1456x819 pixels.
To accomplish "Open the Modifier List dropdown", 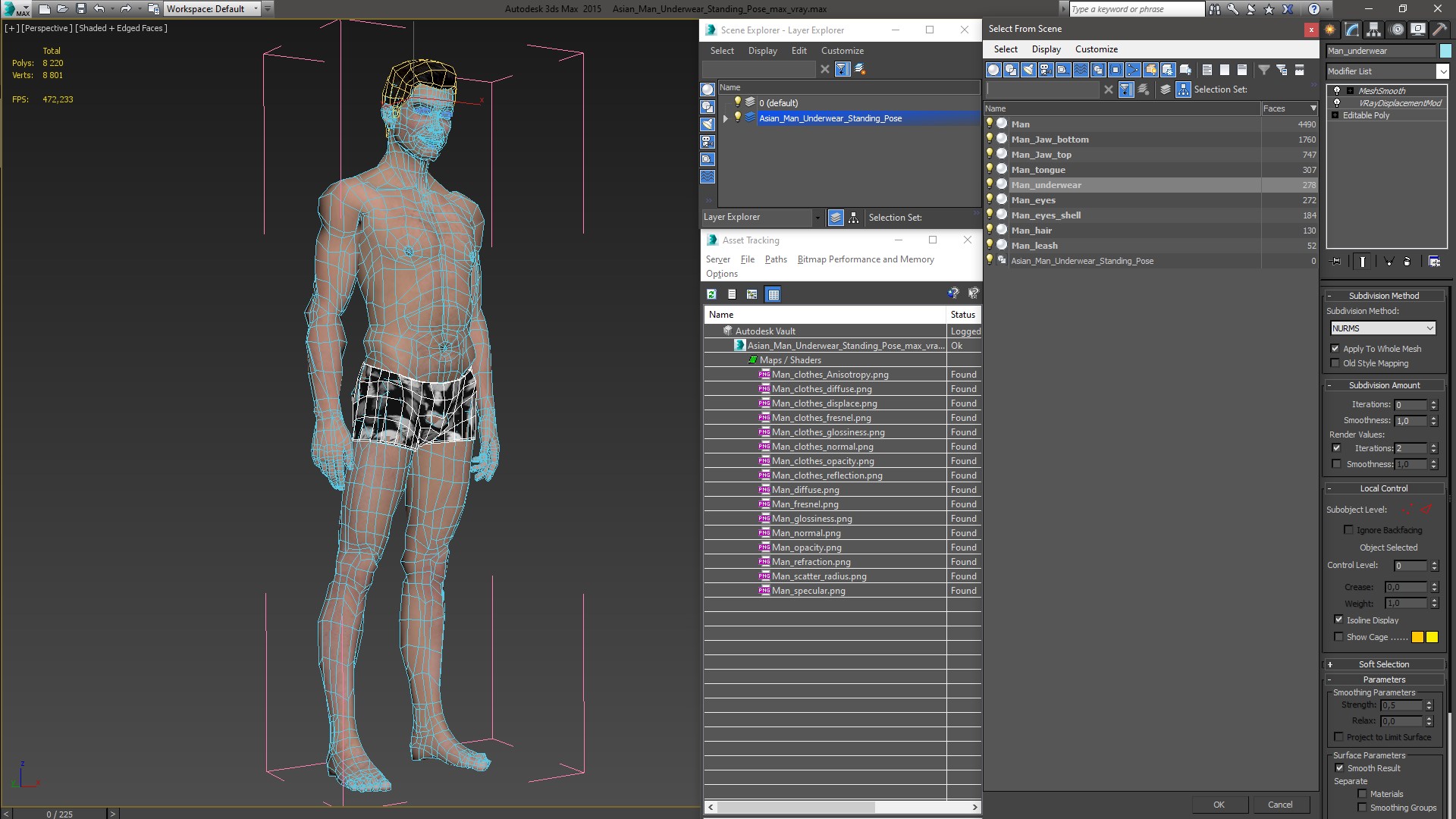I will click(x=1442, y=71).
